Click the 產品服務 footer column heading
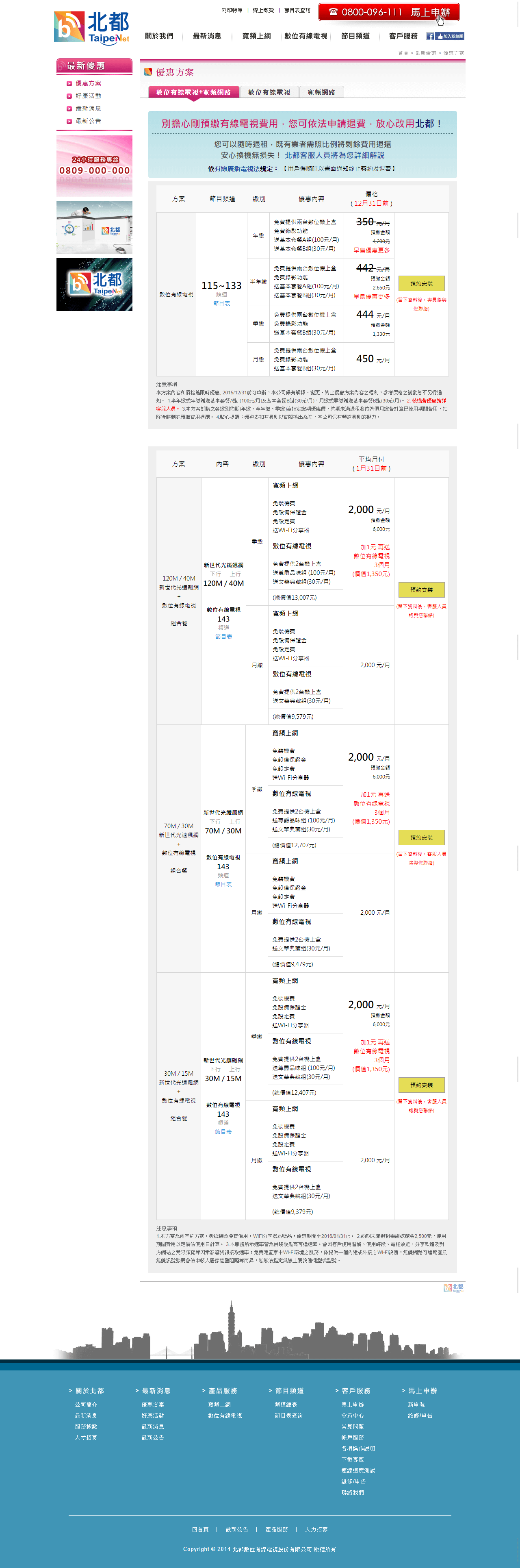 223,1391
